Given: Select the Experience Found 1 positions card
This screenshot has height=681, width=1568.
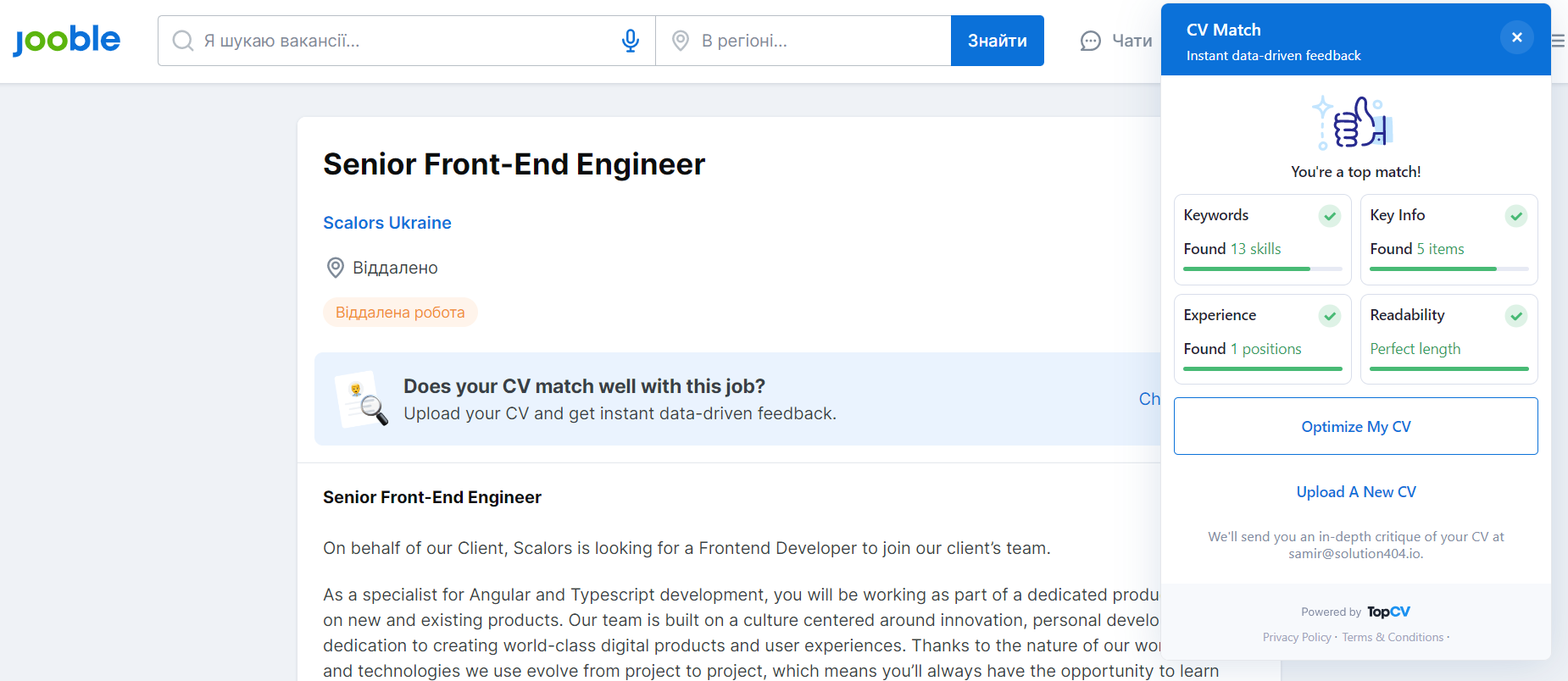Looking at the screenshot, I should coord(1263,340).
